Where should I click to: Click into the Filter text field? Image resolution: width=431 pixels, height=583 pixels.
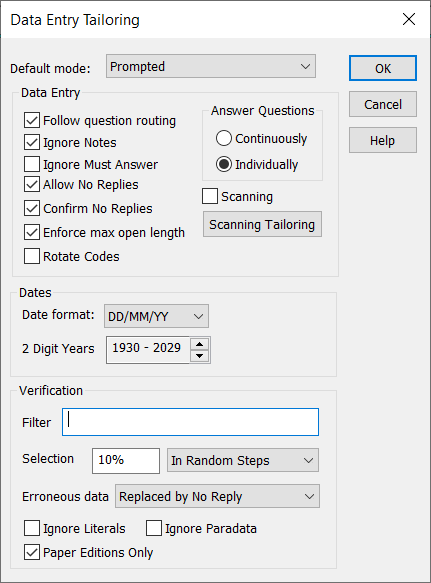190,422
